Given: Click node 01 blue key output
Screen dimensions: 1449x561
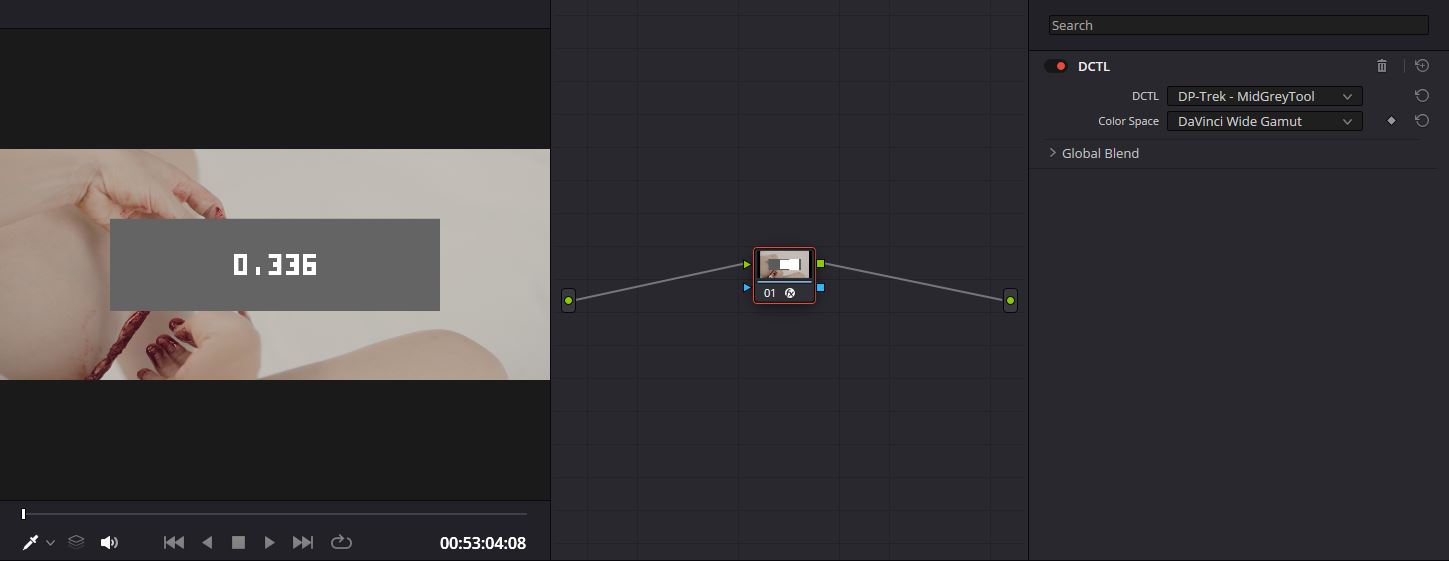Looking at the screenshot, I should pyautogui.click(x=820, y=288).
